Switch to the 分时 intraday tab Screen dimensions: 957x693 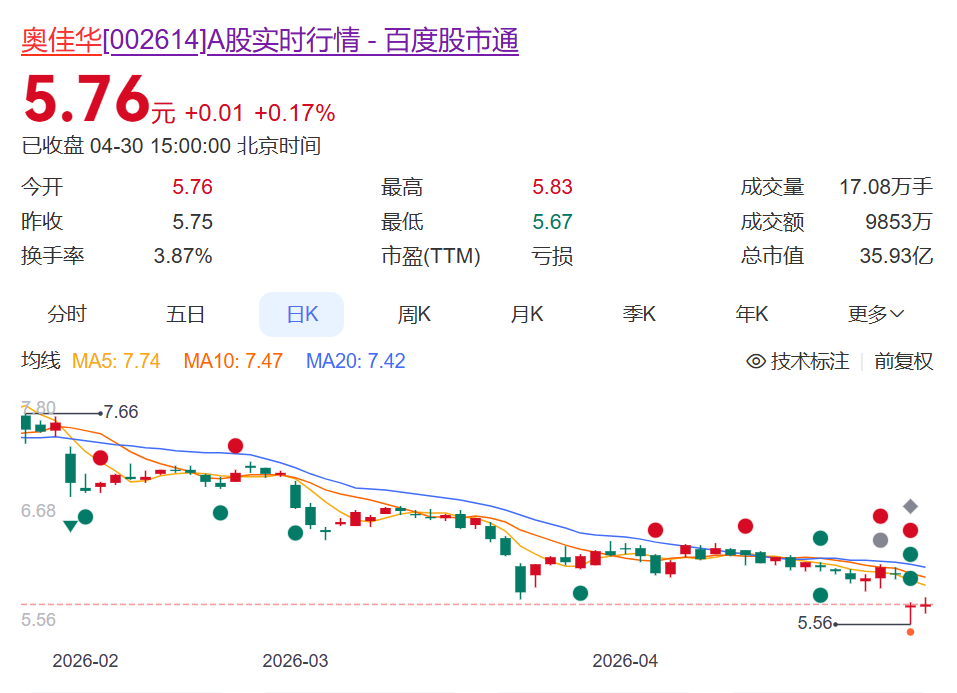(x=67, y=314)
